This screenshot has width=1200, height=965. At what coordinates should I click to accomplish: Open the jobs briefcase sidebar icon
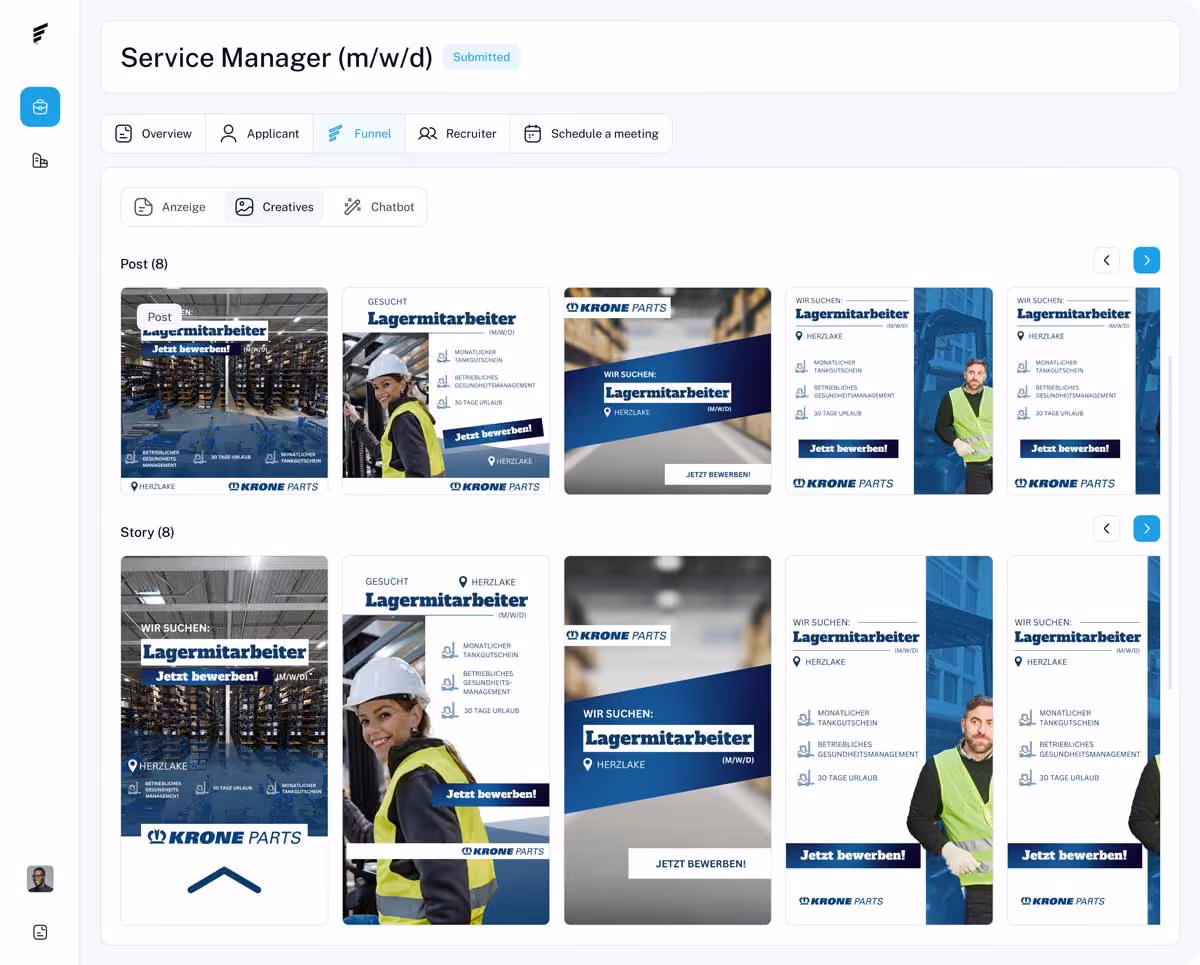pos(40,107)
